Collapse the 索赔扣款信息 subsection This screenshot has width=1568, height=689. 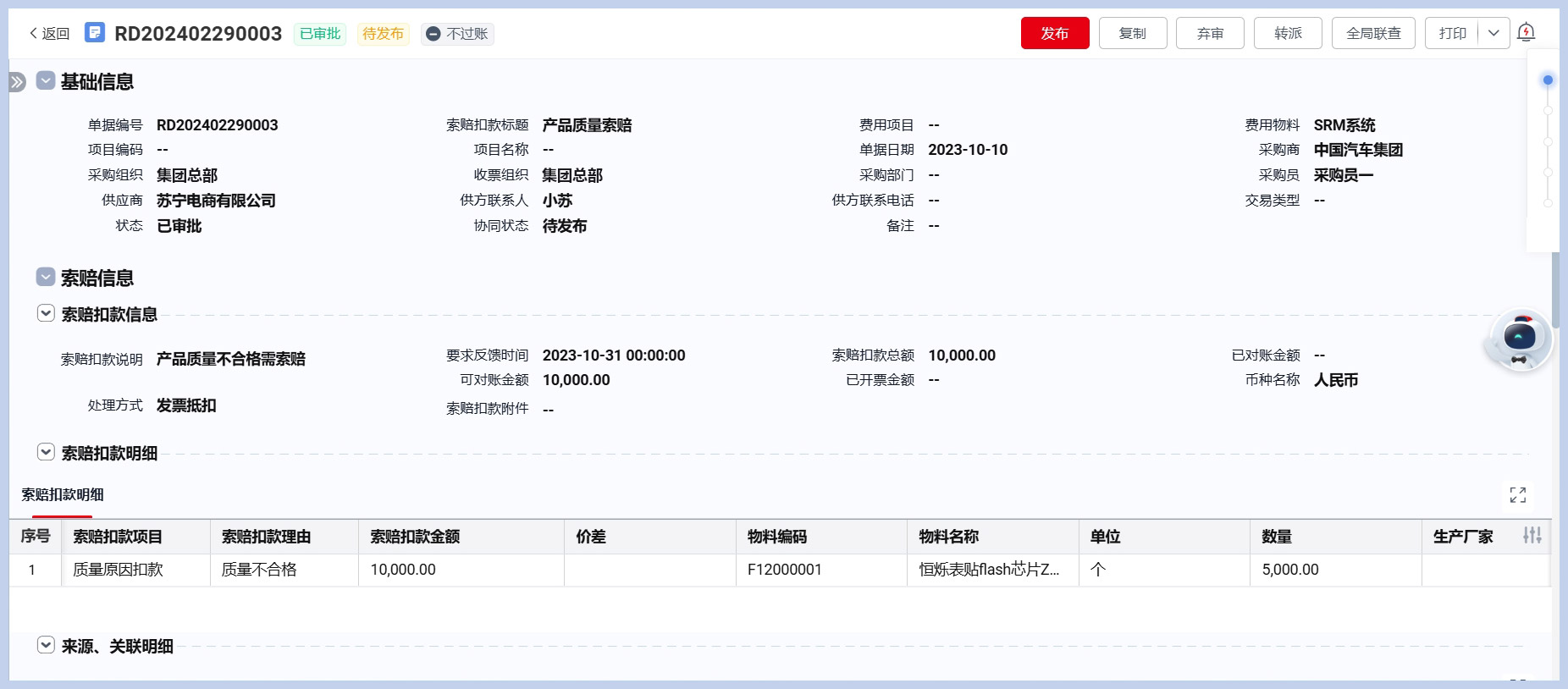(46, 314)
